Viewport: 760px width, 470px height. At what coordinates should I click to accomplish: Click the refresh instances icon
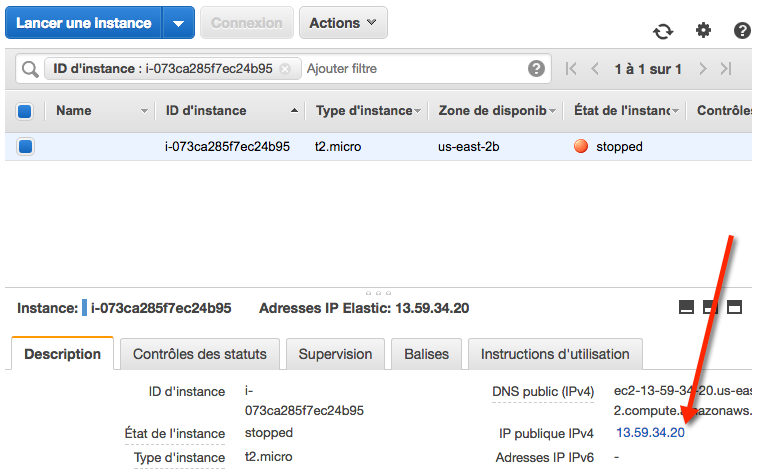coord(663,32)
